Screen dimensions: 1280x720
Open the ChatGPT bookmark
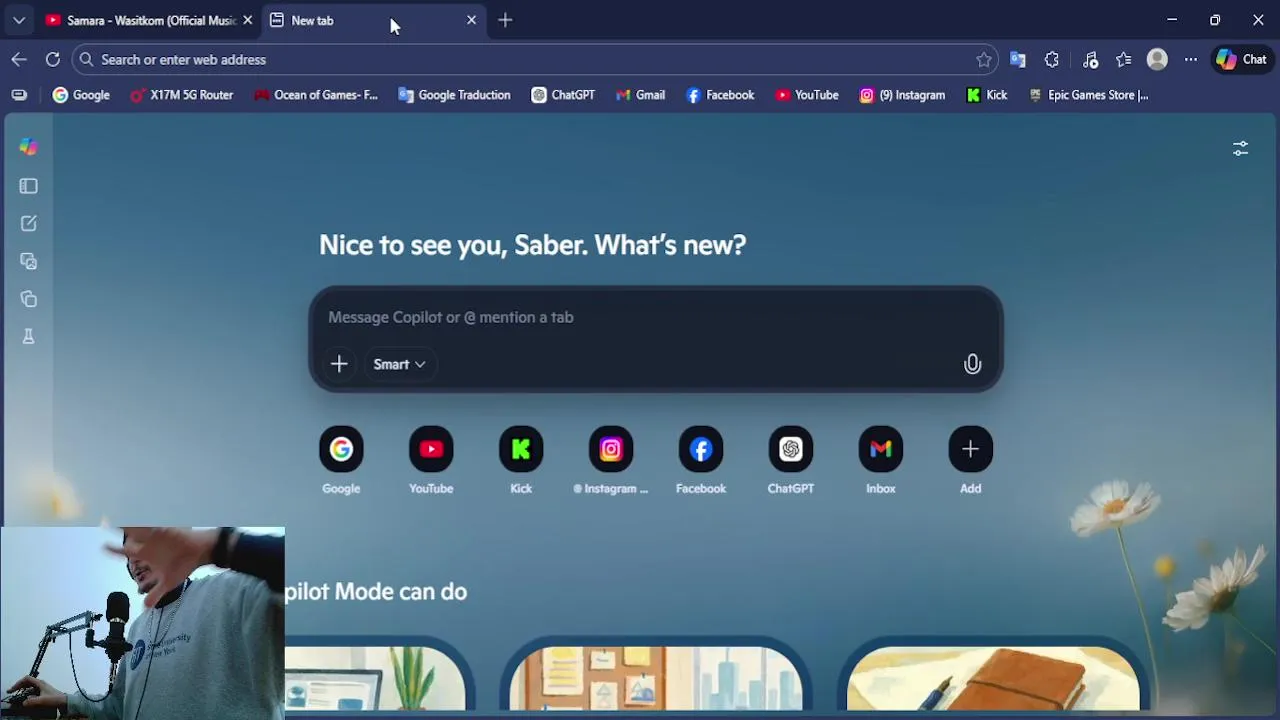pos(563,95)
